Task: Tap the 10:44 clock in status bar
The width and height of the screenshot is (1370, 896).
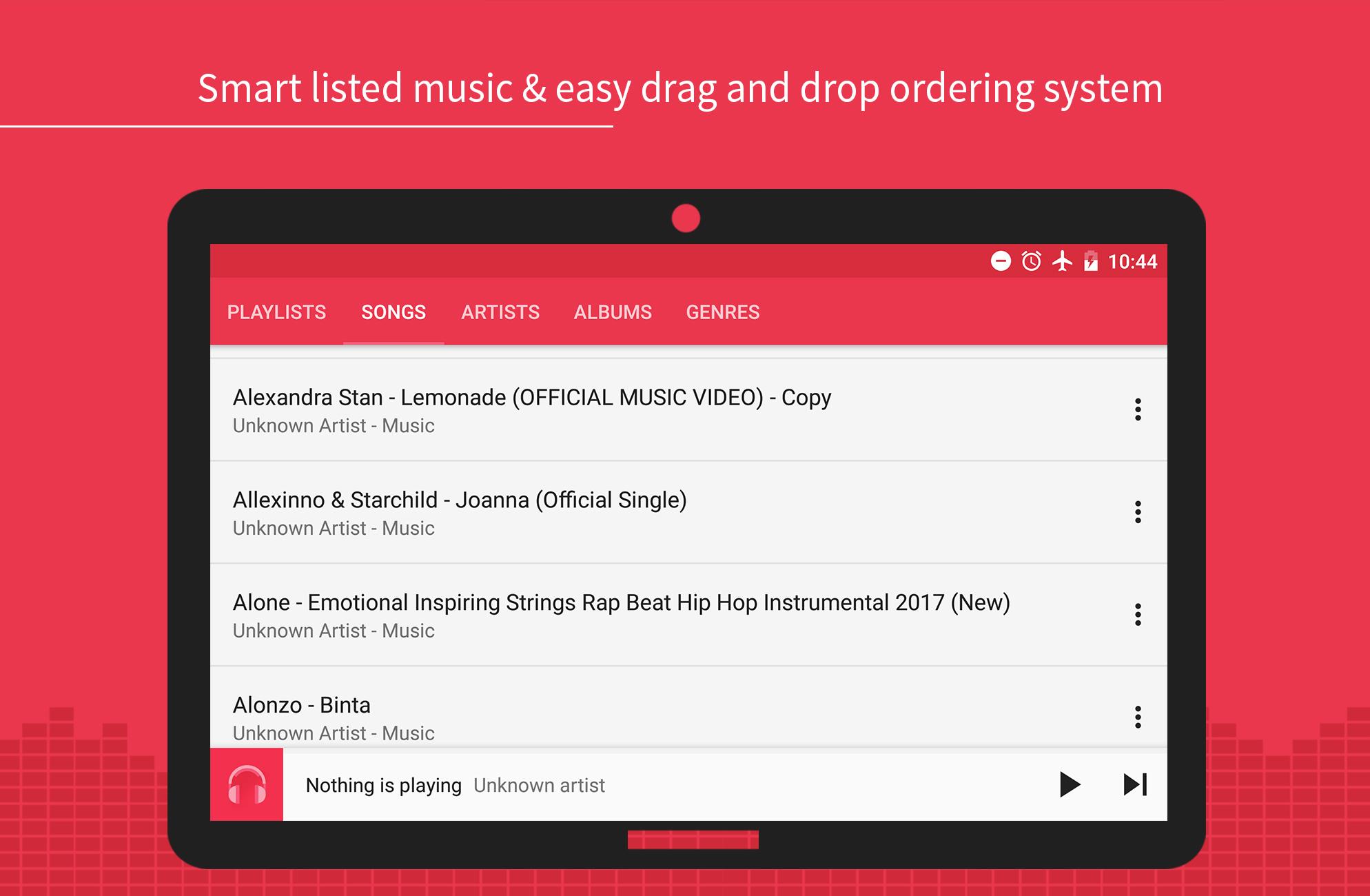Action: tap(1132, 262)
